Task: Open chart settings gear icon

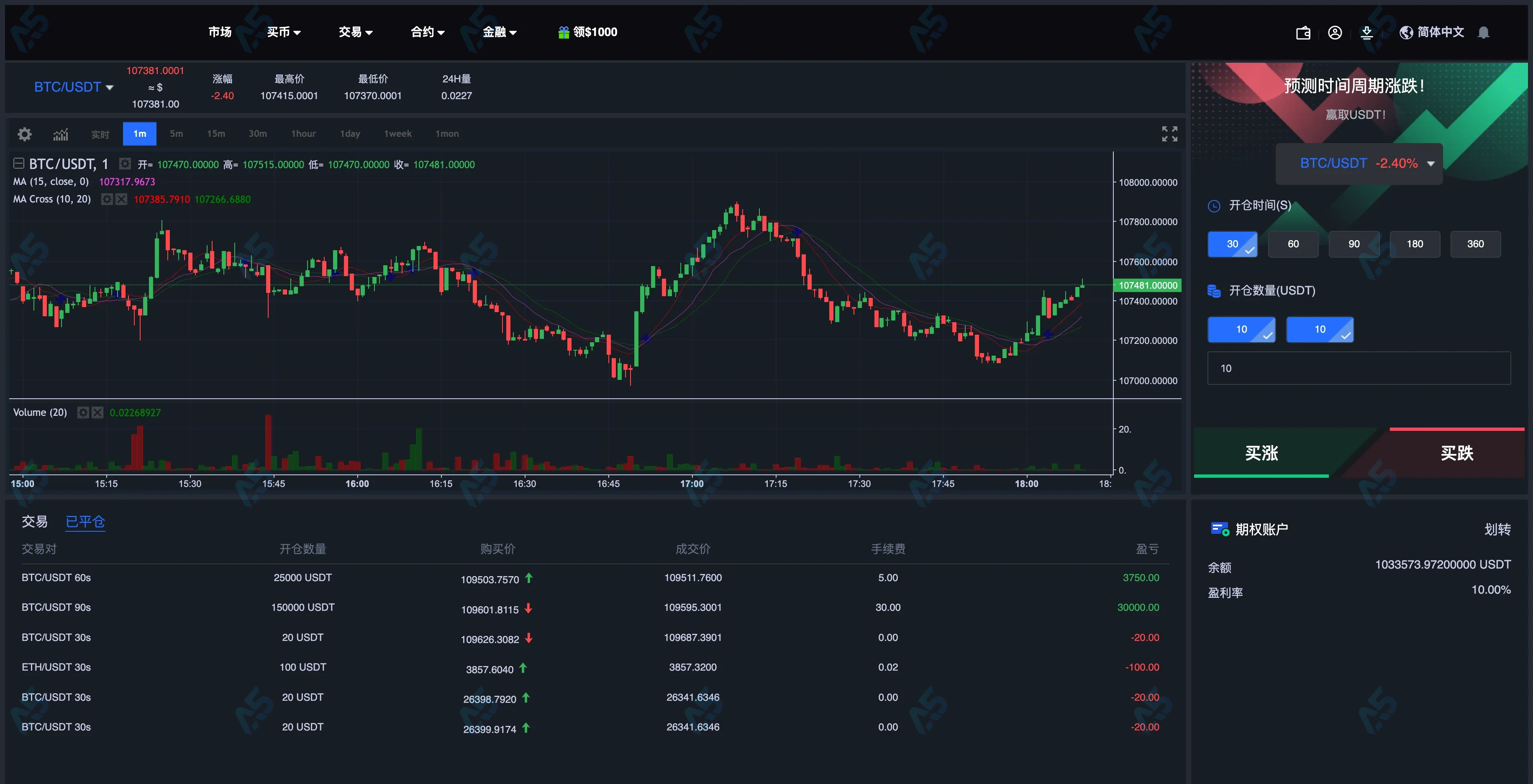Action: [24, 134]
